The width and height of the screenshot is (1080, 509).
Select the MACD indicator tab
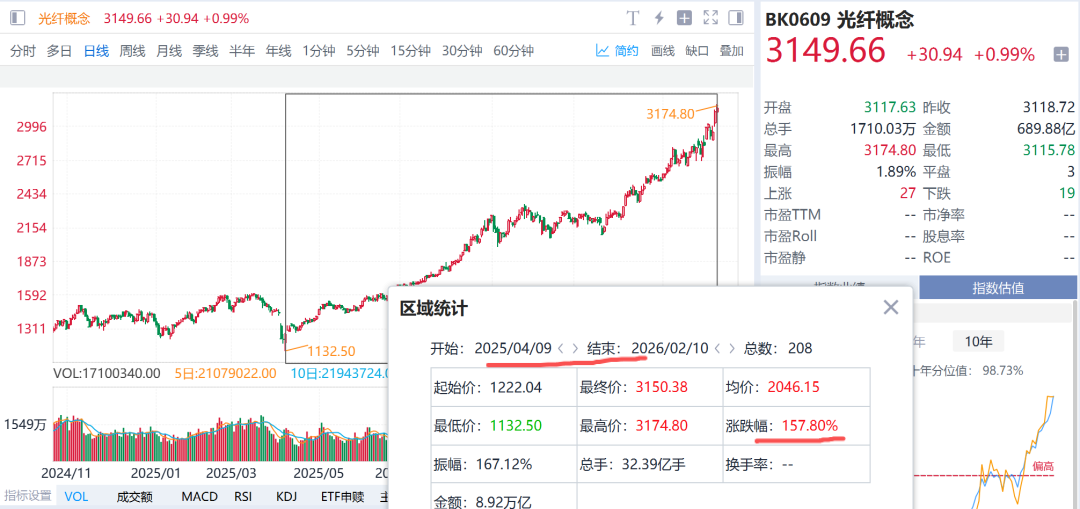[200, 497]
